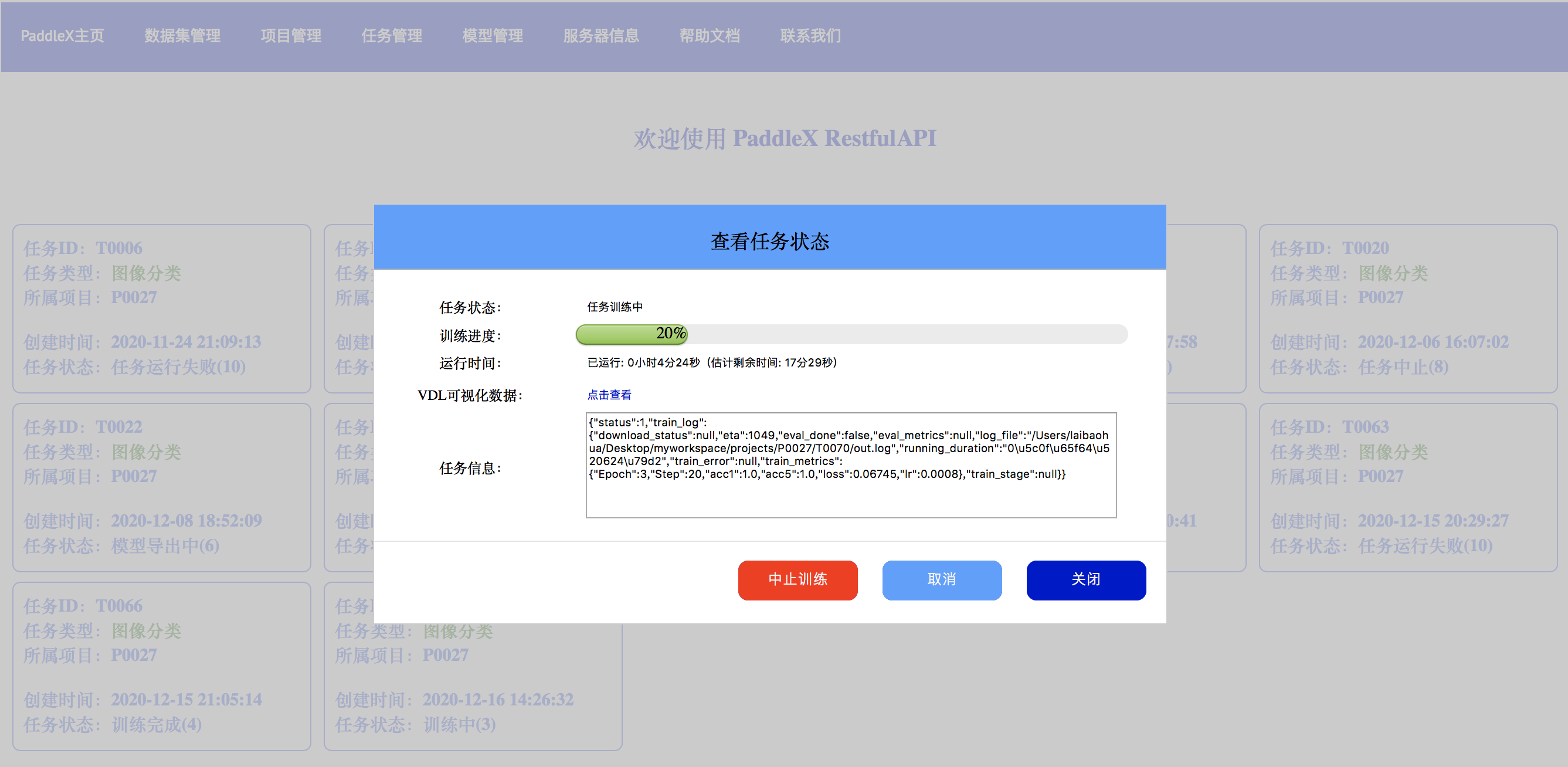
Task: Open task card T0020
Action: (x=1407, y=308)
